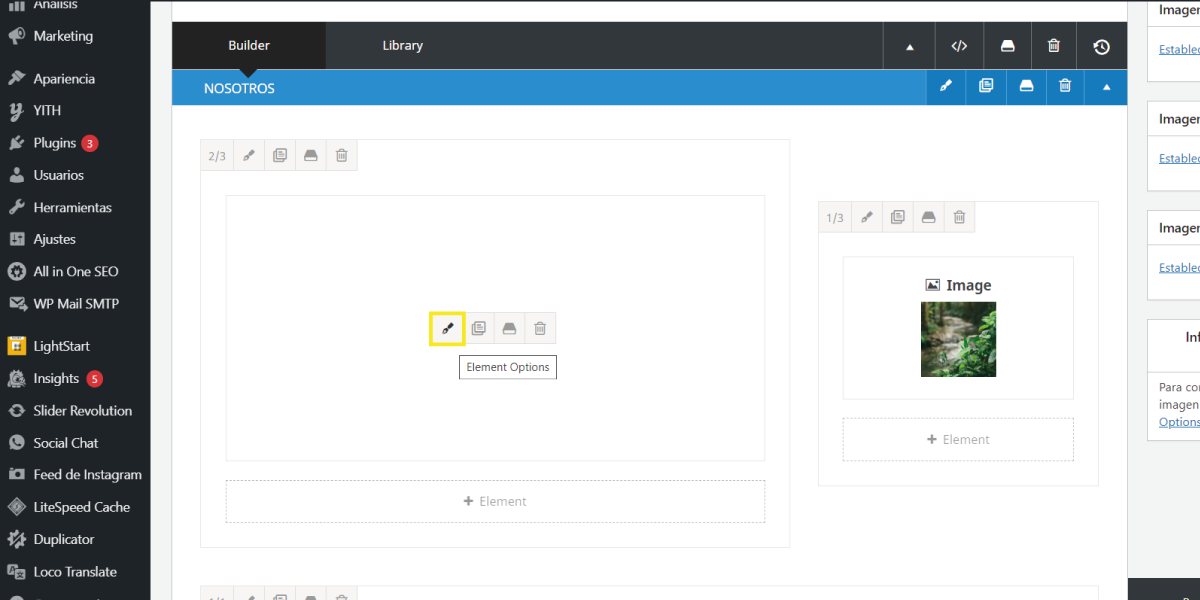Toggle all containers with top toolbar arrow
Image resolution: width=1200 pixels, height=600 pixels.
[910, 46]
